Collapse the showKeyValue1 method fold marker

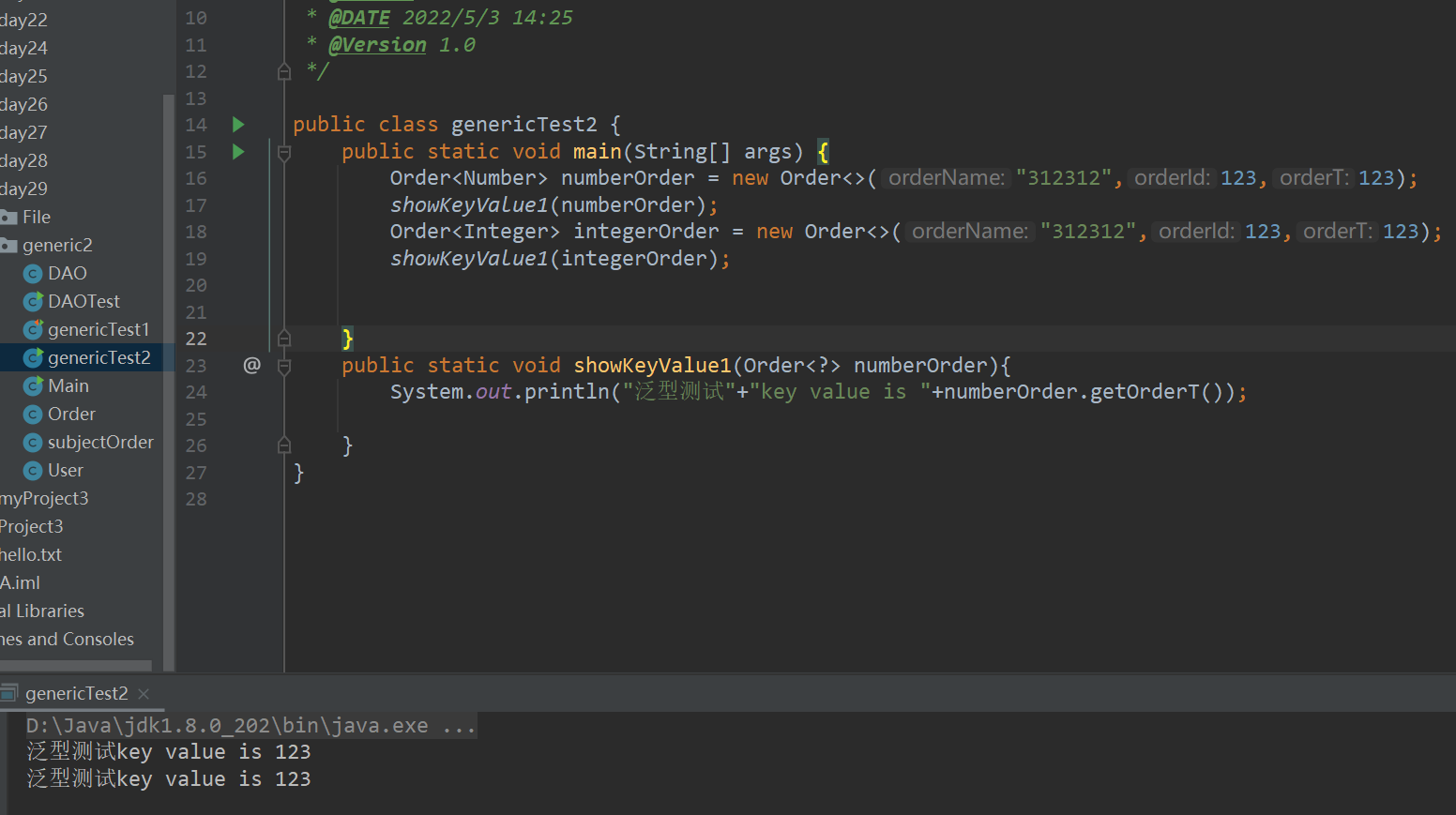(x=284, y=366)
